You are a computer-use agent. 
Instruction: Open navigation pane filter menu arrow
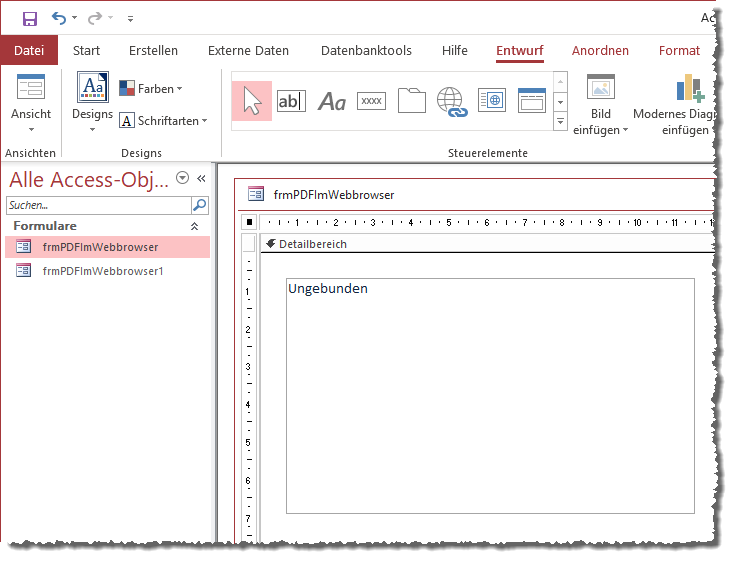182,178
